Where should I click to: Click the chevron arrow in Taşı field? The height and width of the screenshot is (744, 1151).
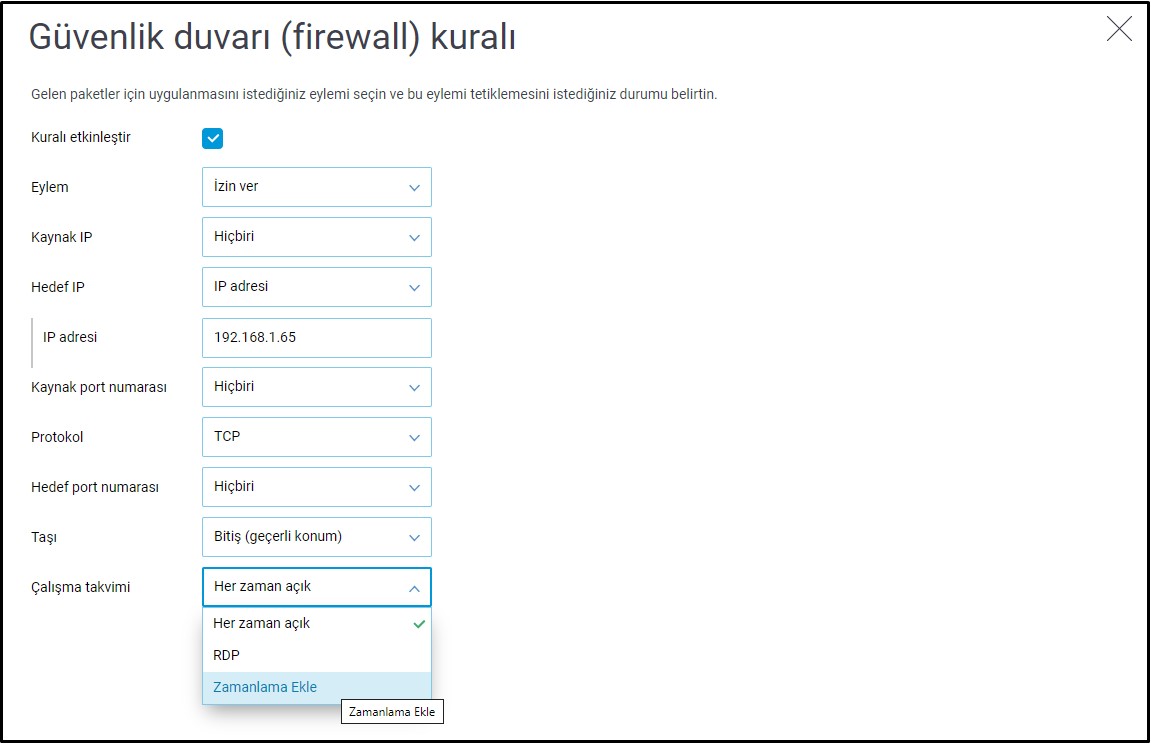414,538
